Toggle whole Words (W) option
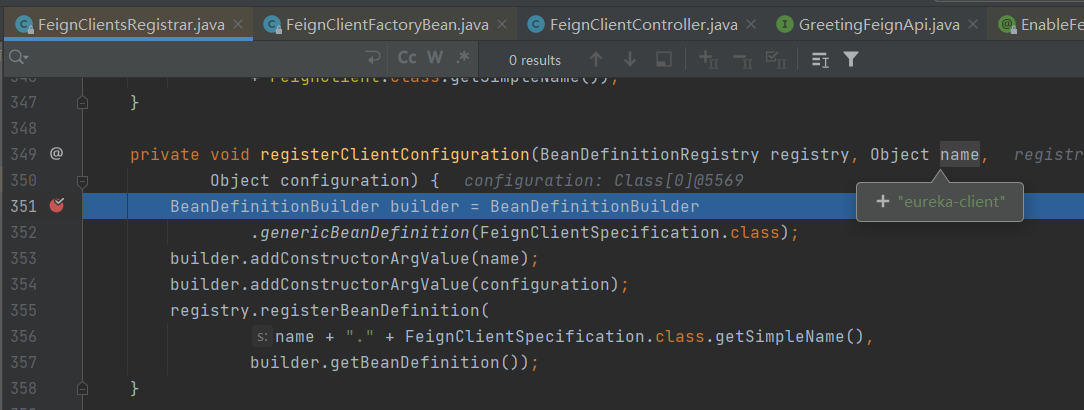The height and width of the screenshot is (410, 1084). pyautogui.click(x=435, y=58)
